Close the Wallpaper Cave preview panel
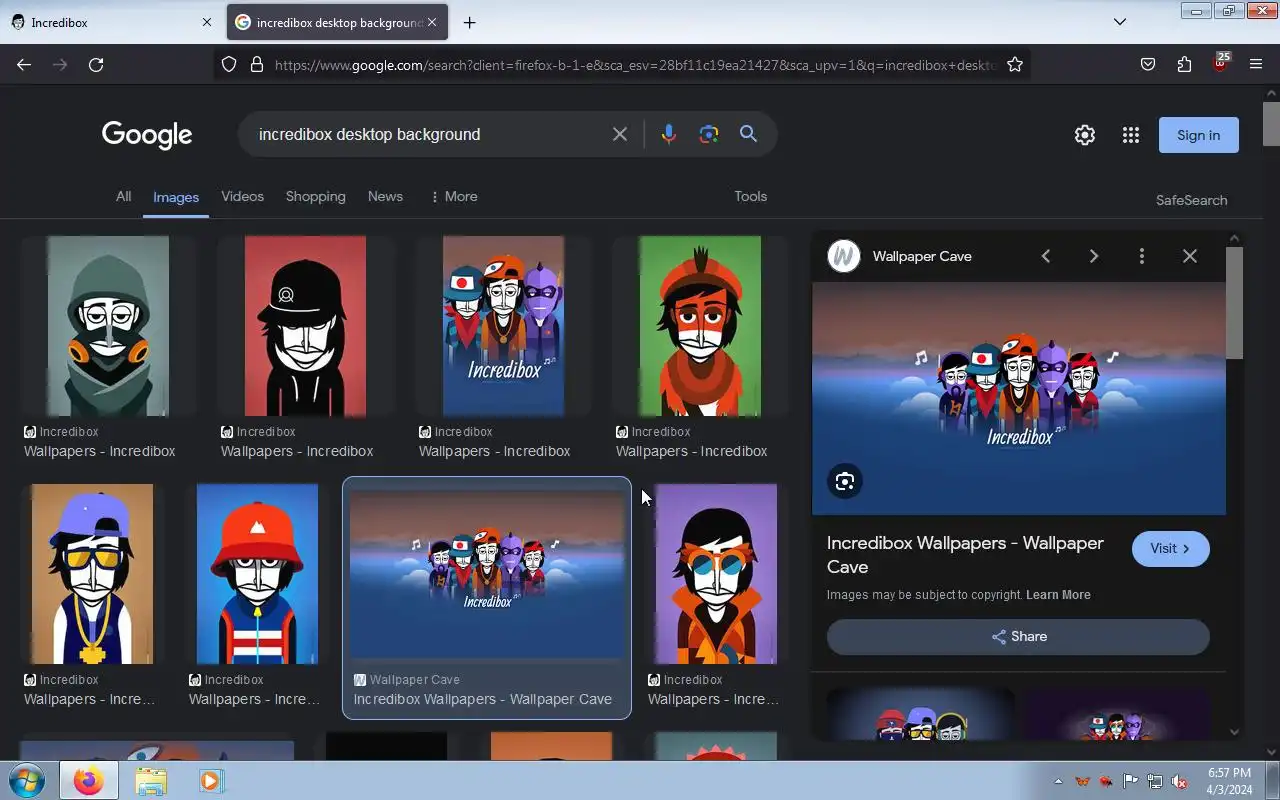This screenshot has width=1280, height=800. click(1190, 256)
